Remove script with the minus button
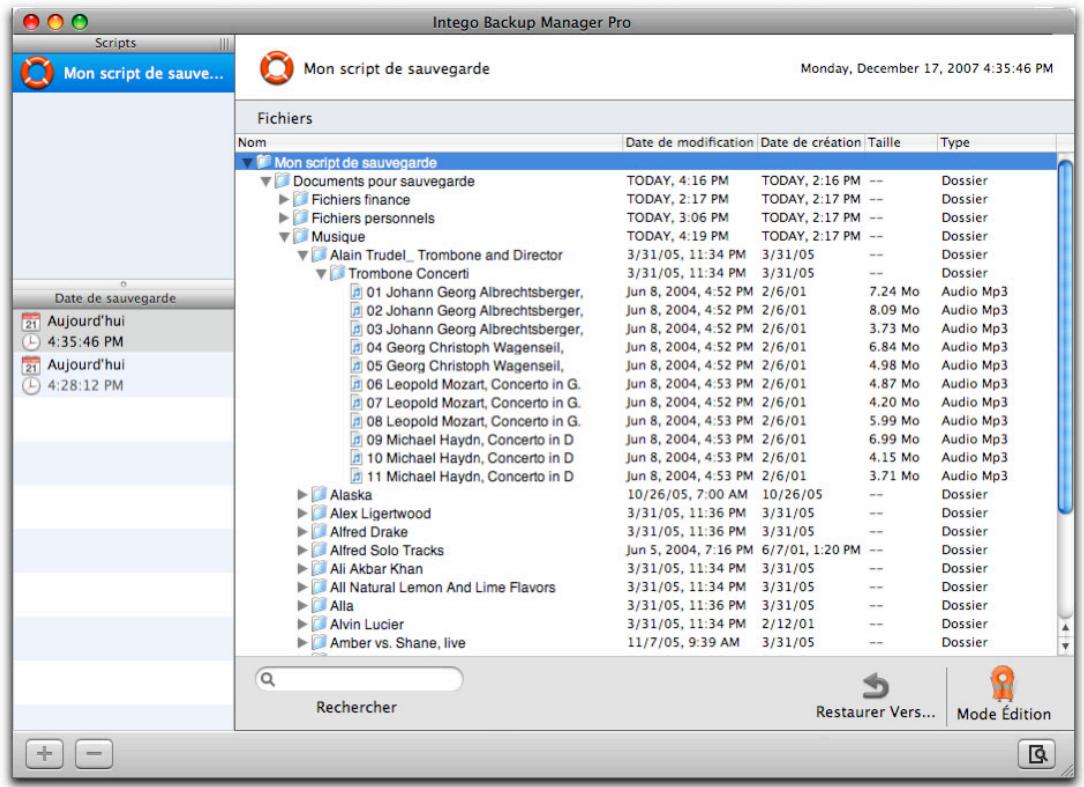The width and height of the screenshot is (1084, 787). pos(94,753)
